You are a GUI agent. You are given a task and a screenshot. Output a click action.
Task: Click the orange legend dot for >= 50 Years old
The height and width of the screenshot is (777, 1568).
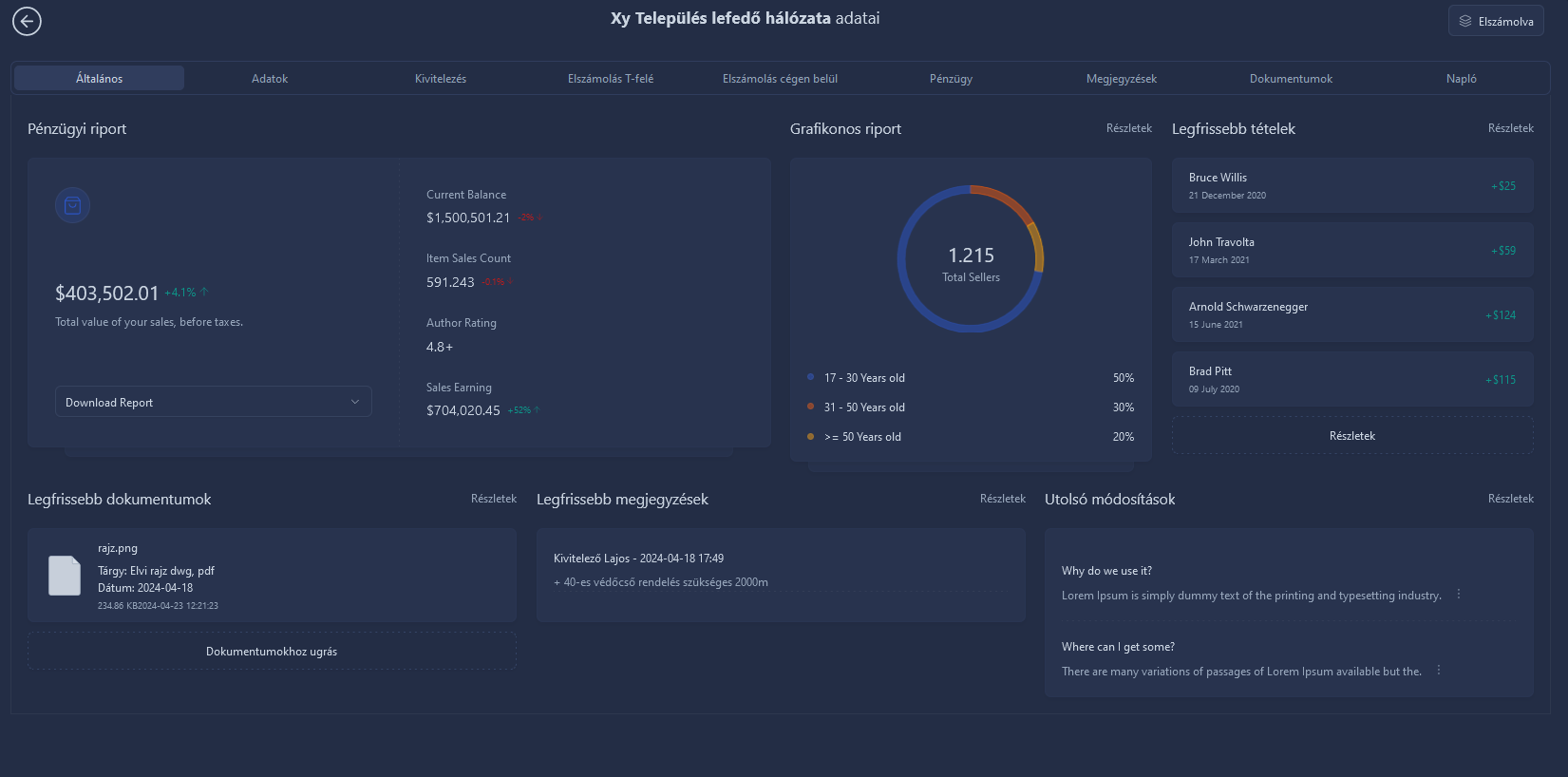810,437
